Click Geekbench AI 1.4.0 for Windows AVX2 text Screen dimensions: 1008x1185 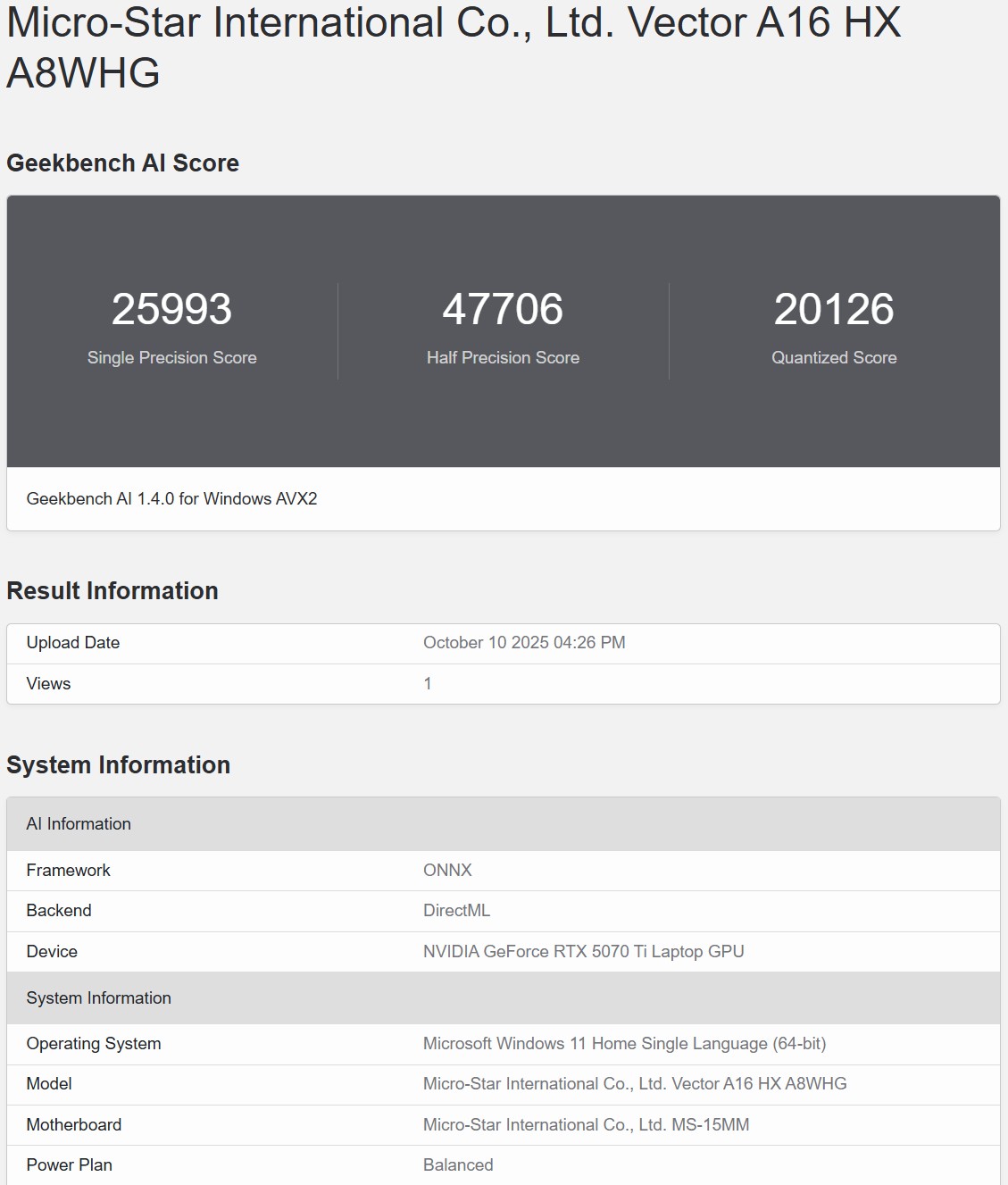[171, 499]
